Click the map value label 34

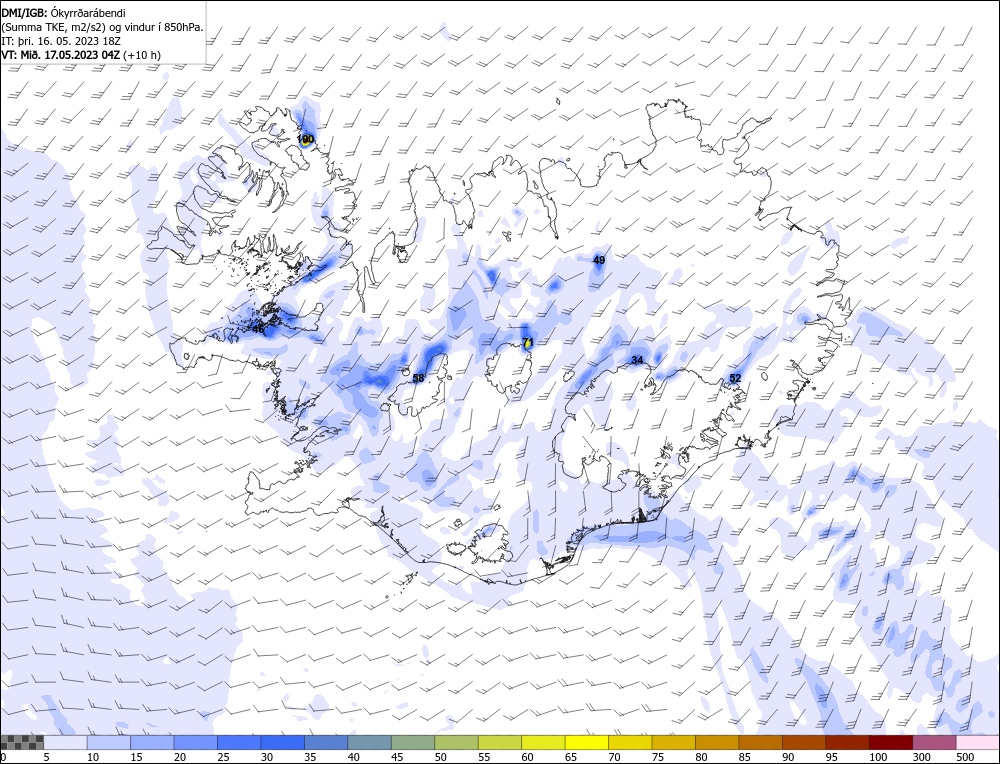[637, 360]
